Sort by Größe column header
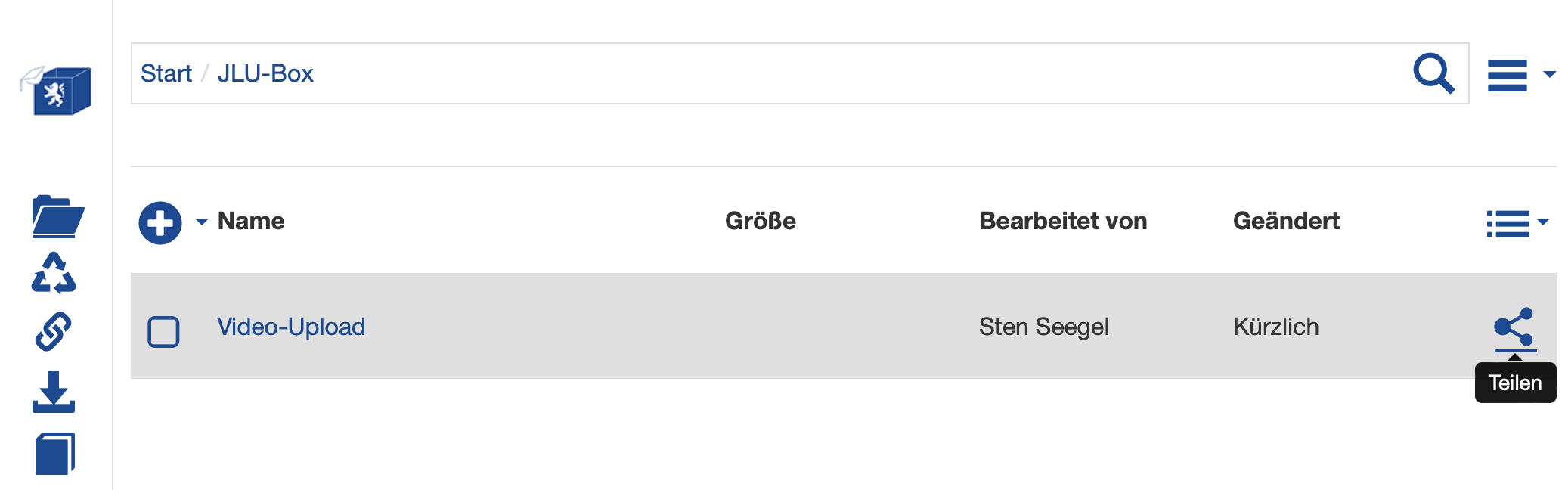1568x490 pixels. click(760, 221)
